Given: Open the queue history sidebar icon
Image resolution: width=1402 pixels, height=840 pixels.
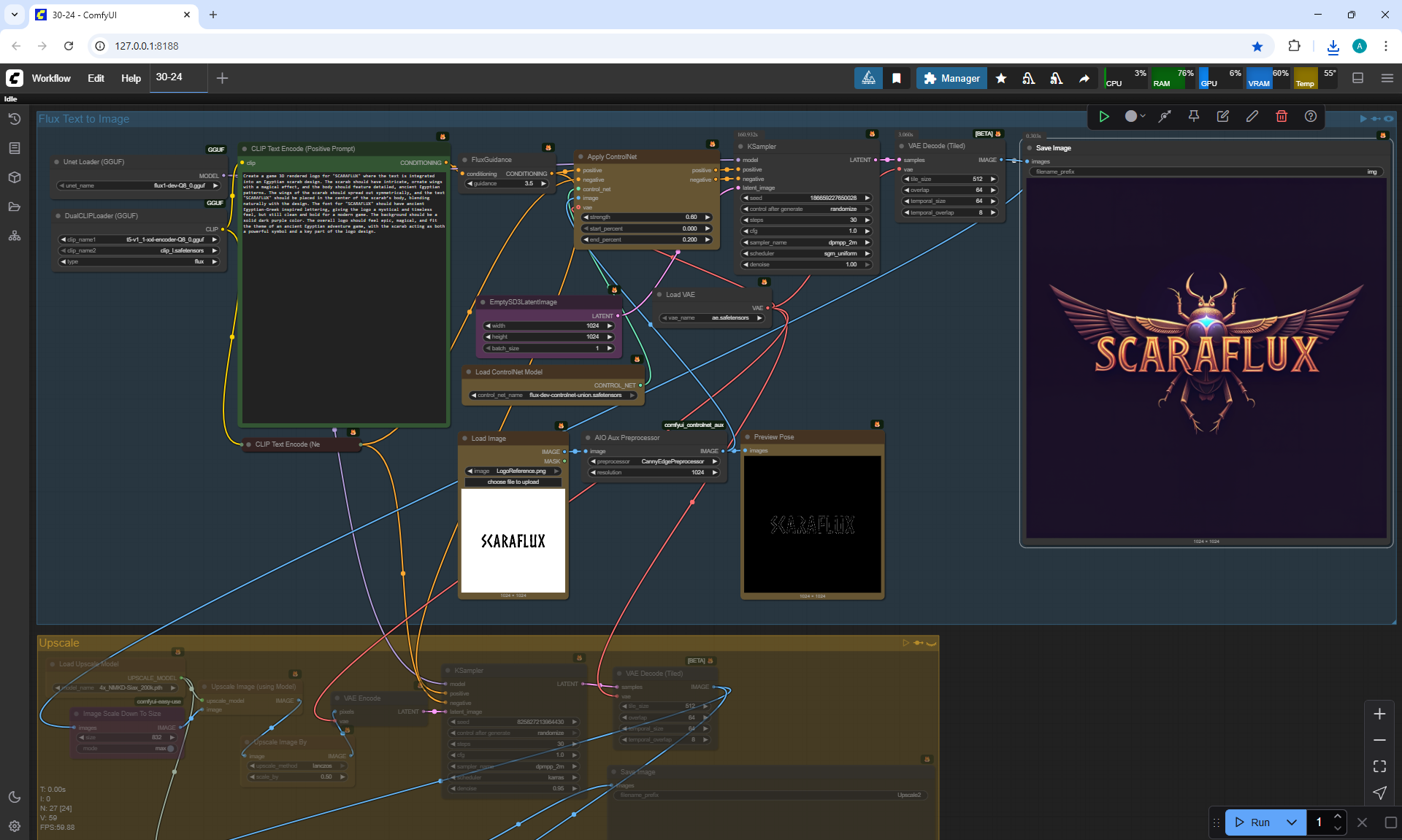Looking at the screenshot, I should pyautogui.click(x=14, y=118).
